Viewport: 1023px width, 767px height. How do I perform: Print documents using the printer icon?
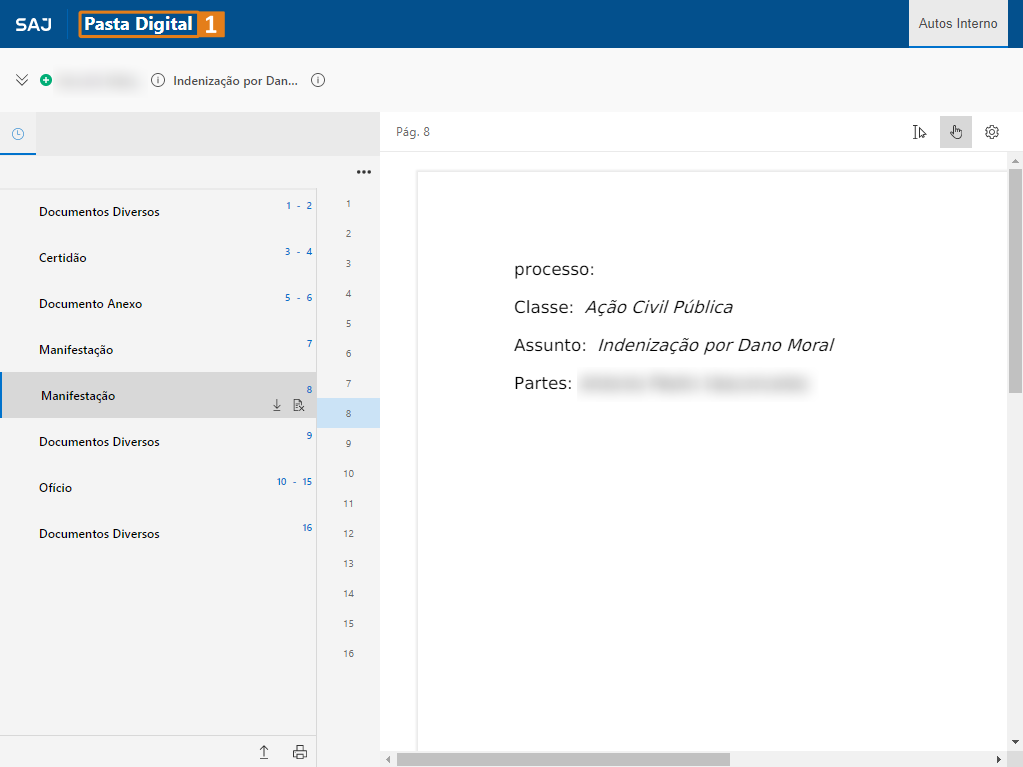(299, 752)
